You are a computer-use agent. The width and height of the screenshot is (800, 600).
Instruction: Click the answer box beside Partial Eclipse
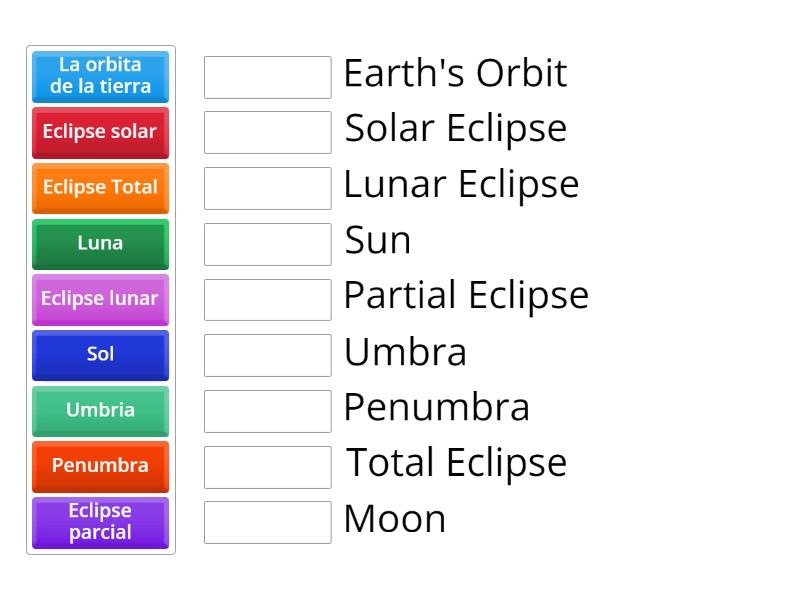[x=267, y=297]
